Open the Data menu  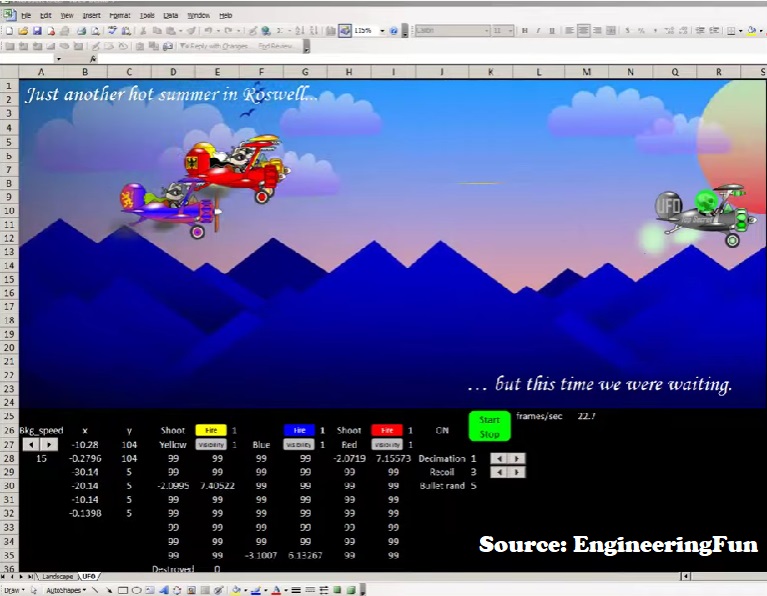[170, 16]
